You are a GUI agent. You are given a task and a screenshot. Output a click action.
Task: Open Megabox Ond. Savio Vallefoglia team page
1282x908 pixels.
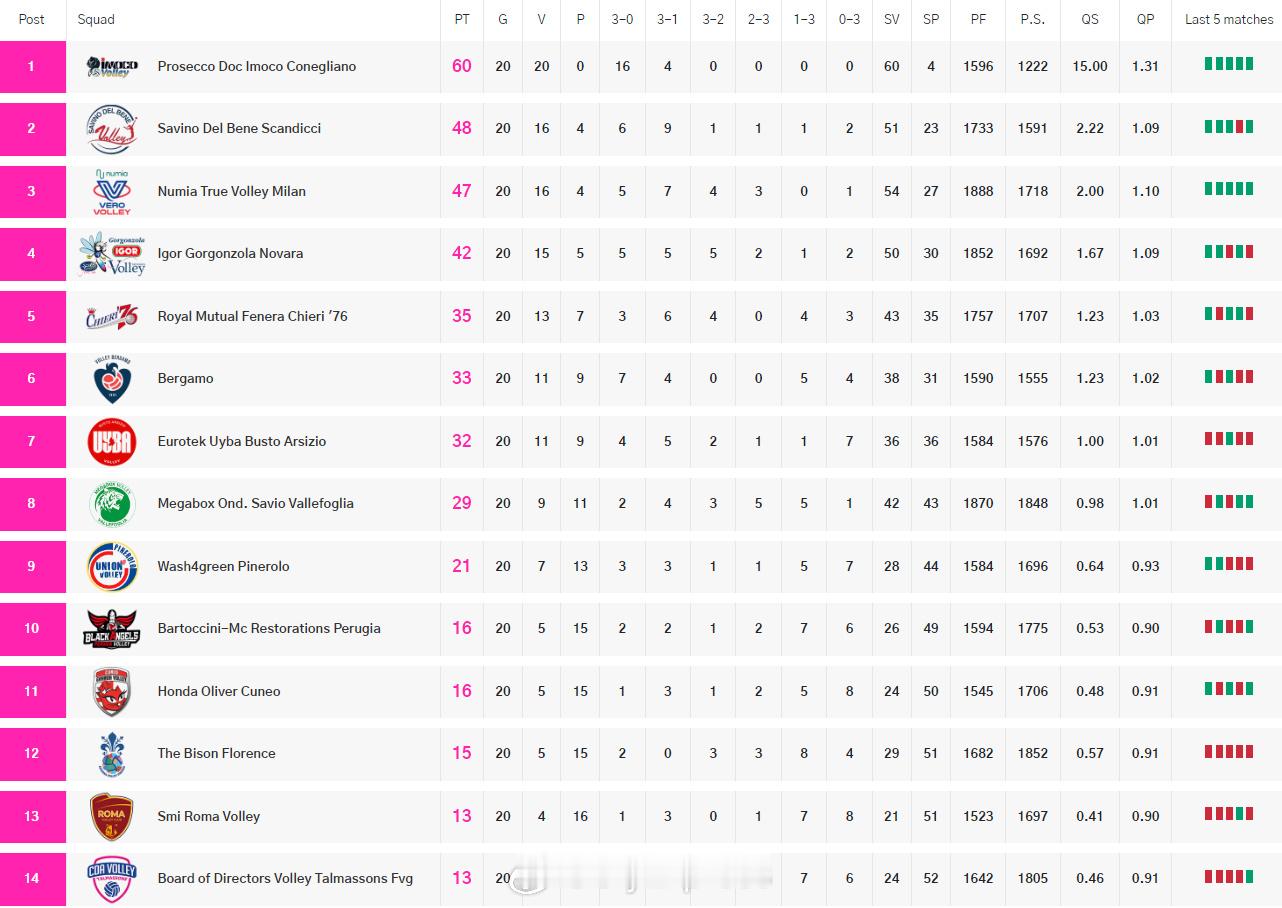[256, 504]
